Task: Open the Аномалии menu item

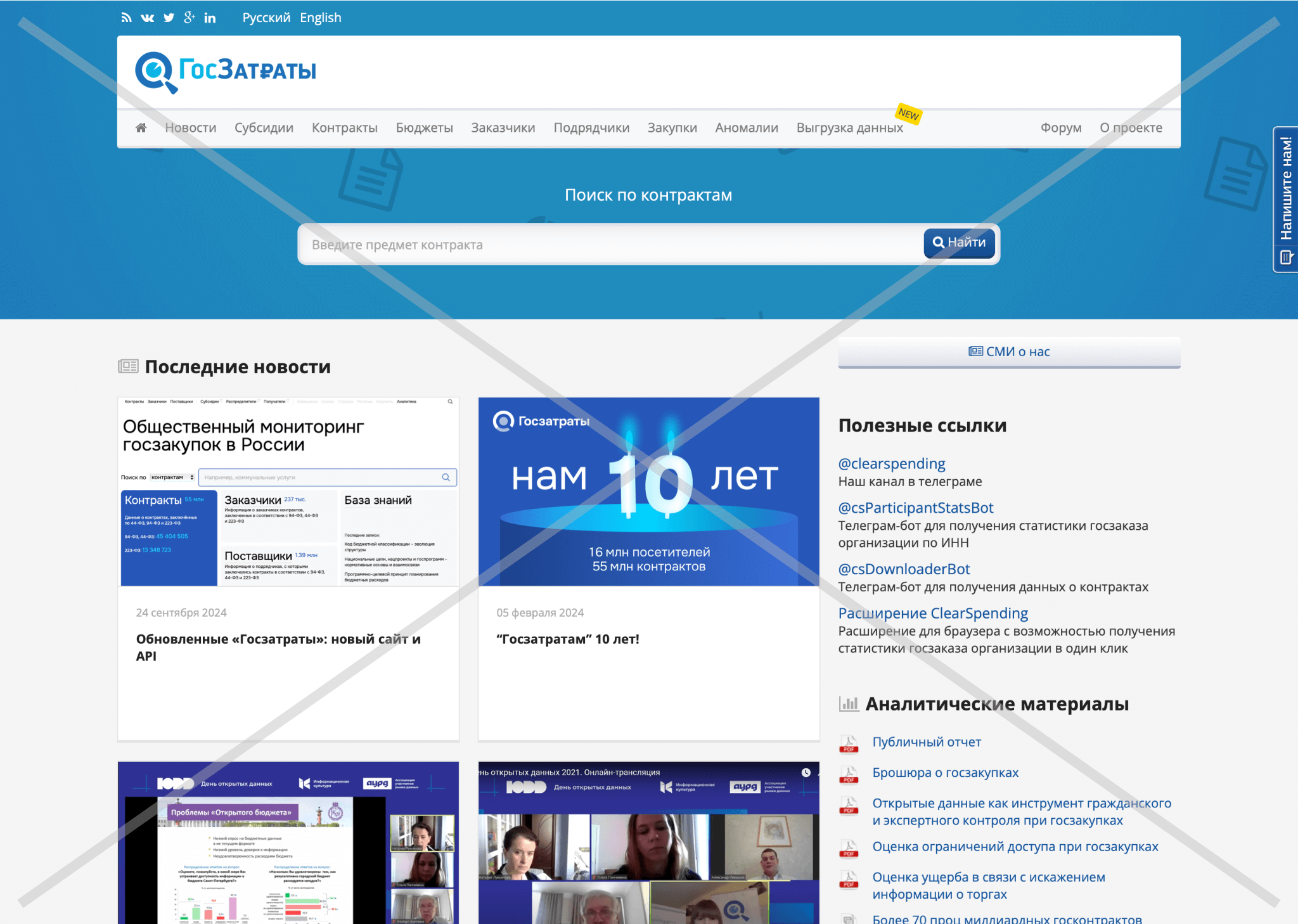Action: (x=747, y=128)
